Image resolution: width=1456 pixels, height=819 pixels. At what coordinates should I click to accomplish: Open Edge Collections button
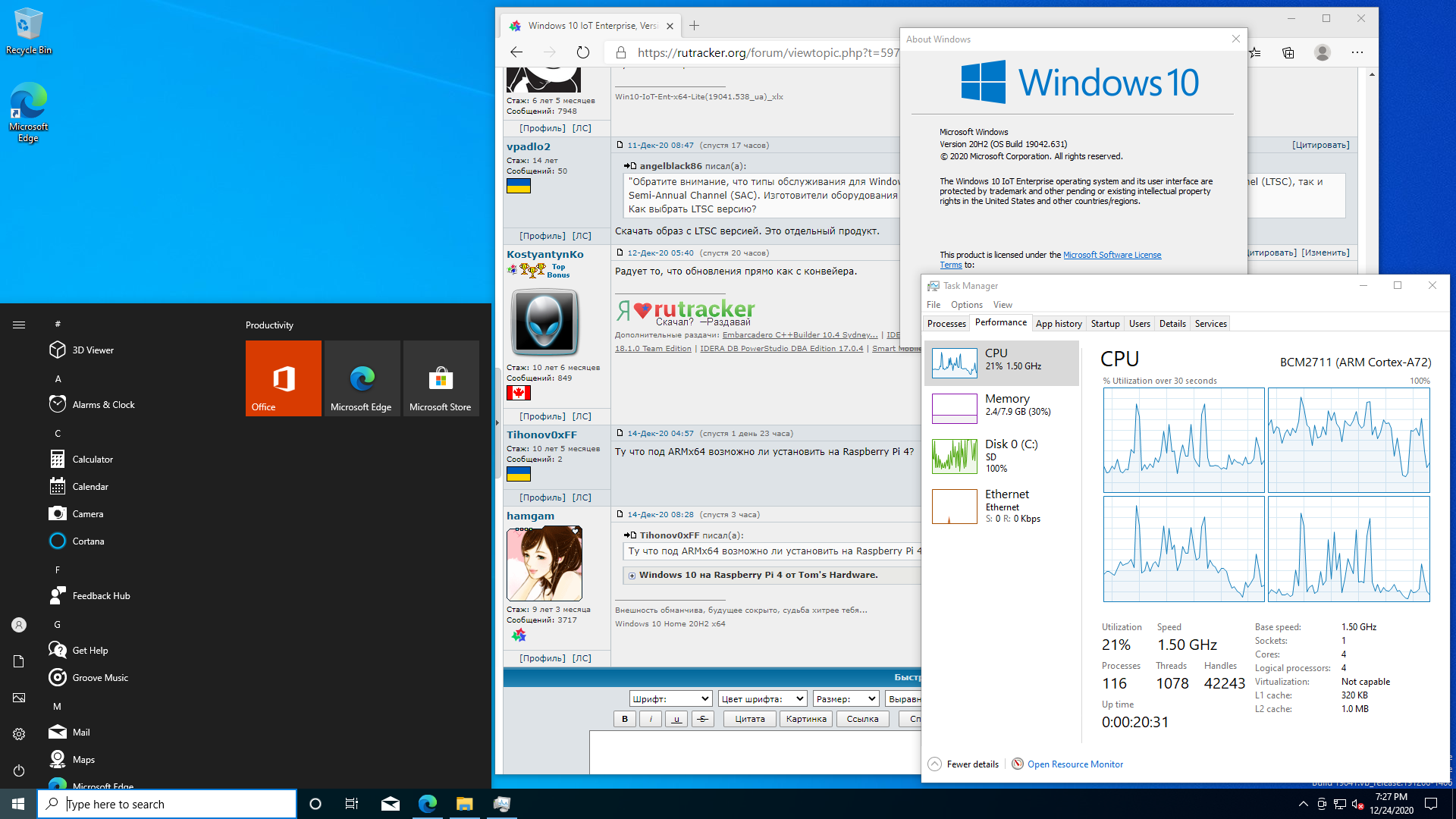coord(1288,52)
